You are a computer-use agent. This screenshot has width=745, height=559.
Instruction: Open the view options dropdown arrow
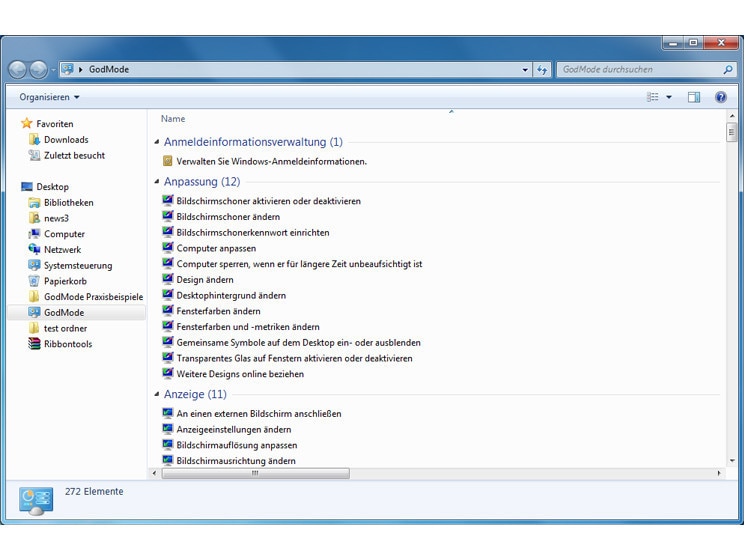click(x=669, y=97)
